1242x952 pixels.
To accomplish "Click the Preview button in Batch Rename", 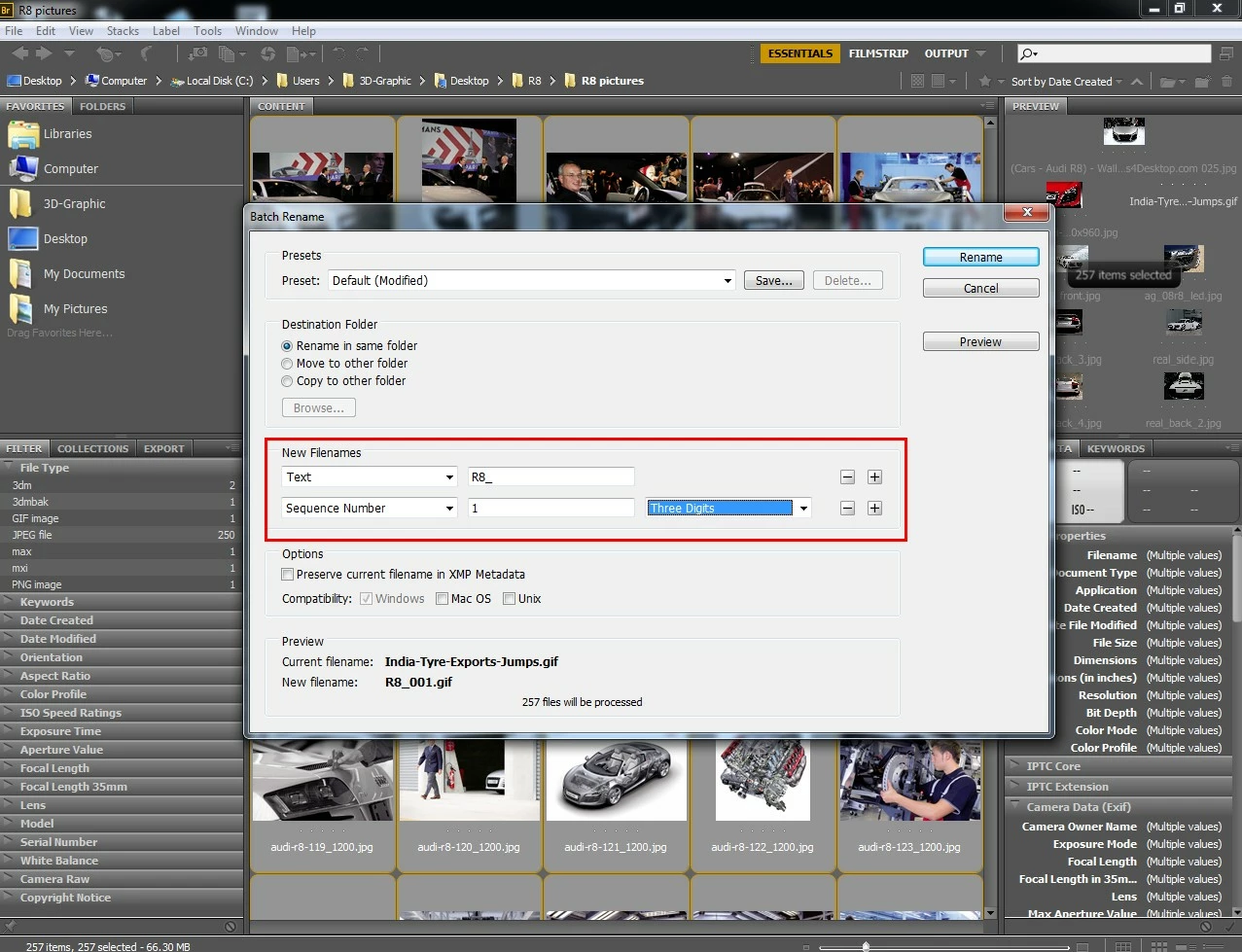I will (x=980, y=341).
